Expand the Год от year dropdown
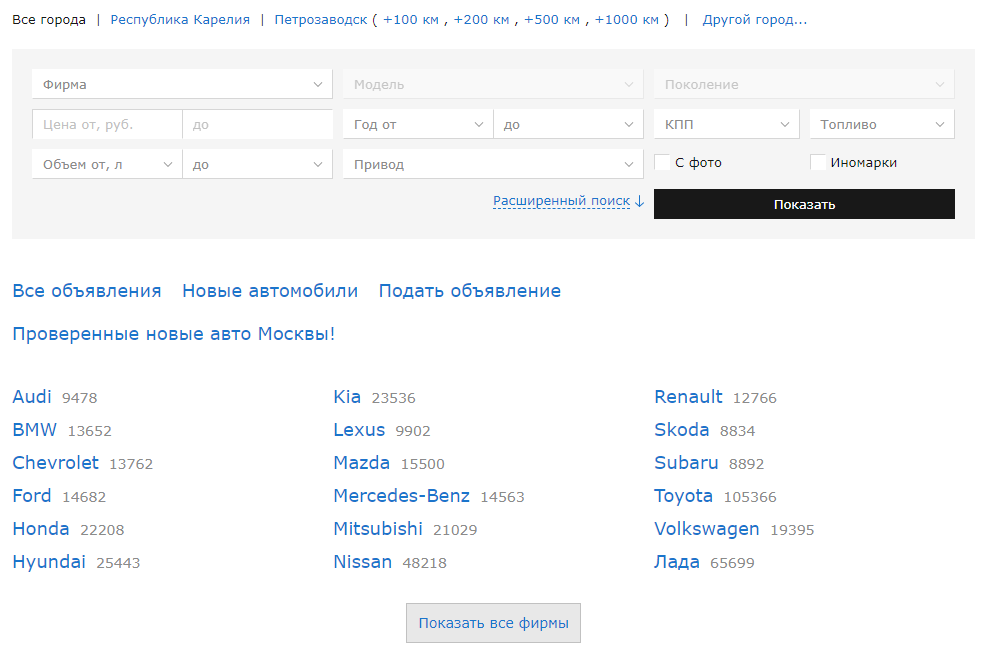993x663 pixels. (x=417, y=124)
